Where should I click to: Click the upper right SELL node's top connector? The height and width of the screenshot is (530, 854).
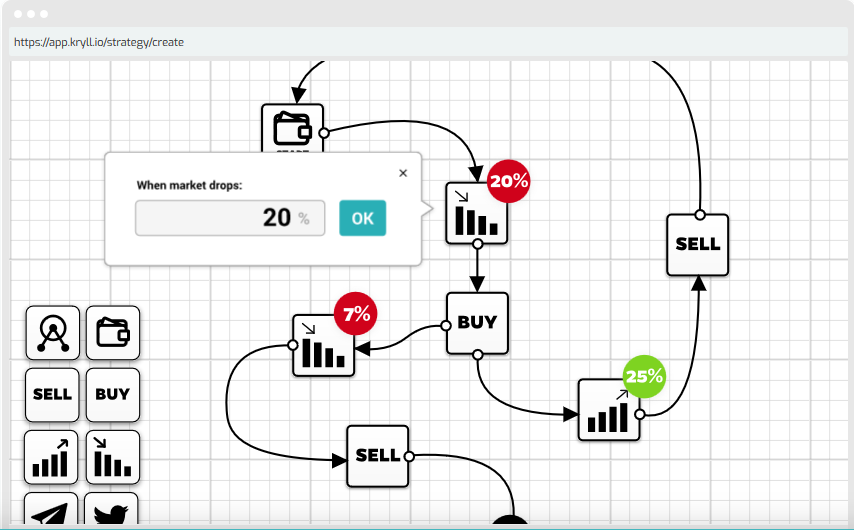[700, 215]
